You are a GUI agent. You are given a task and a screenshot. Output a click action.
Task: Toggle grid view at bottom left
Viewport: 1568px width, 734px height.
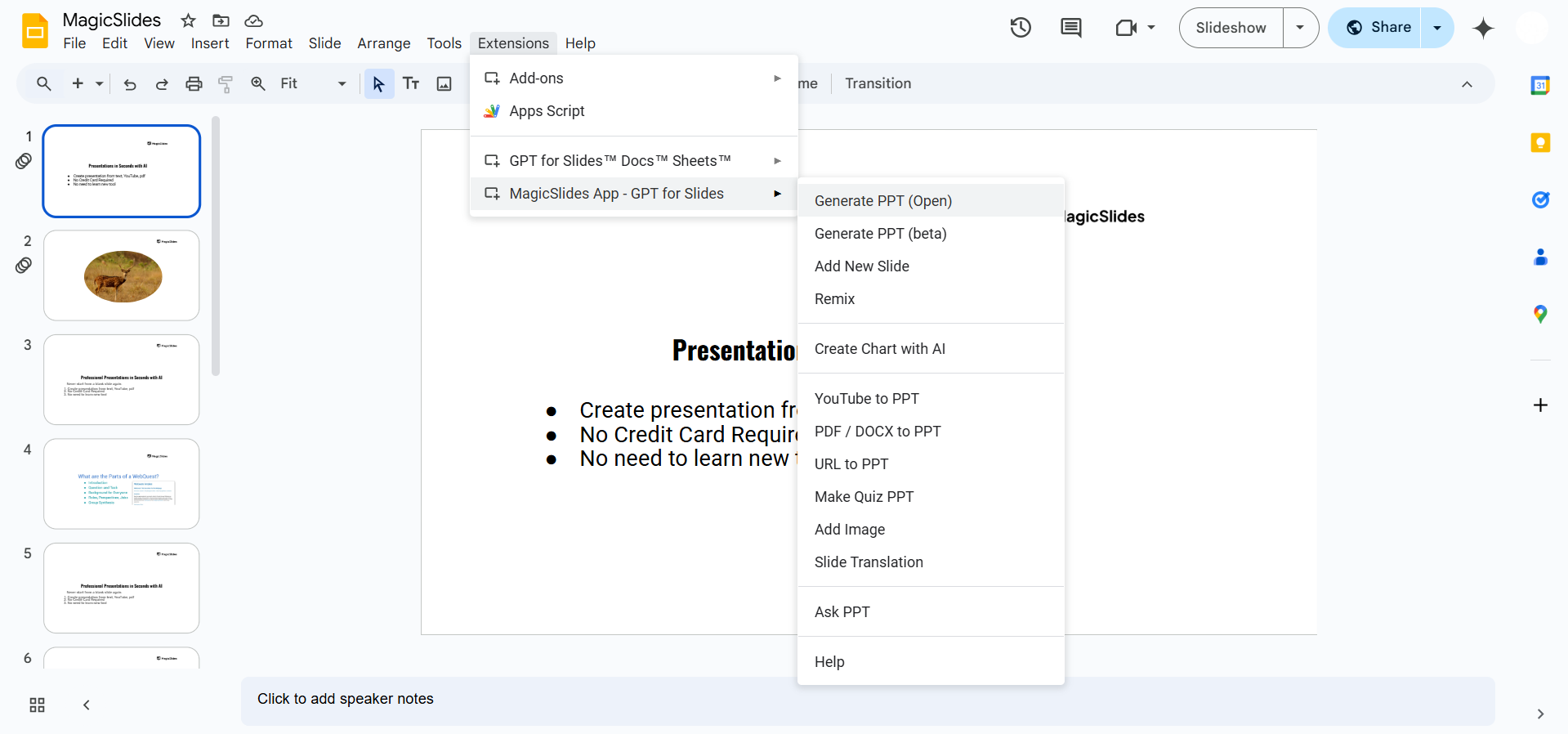tap(37, 705)
